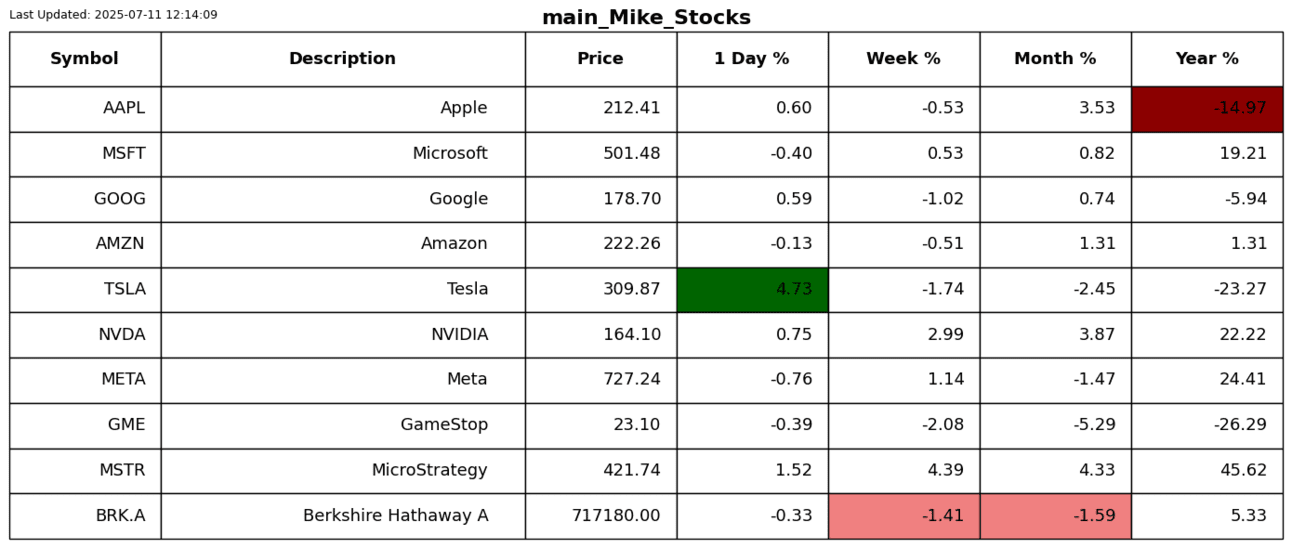The width and height of the screenshot is (1292, 548).
Task: Select the Price column header
Action: coord(600,59)
